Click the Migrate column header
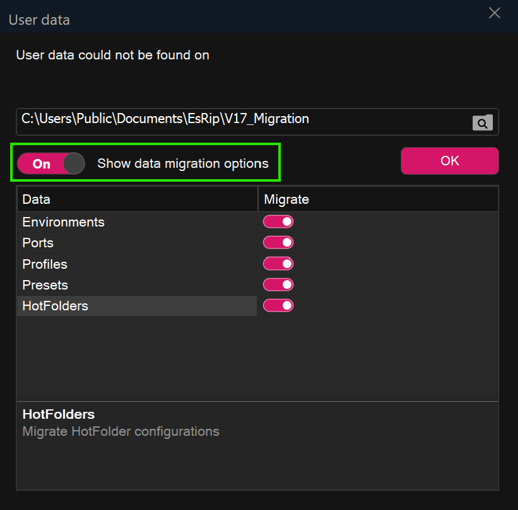 click(378, 199)
